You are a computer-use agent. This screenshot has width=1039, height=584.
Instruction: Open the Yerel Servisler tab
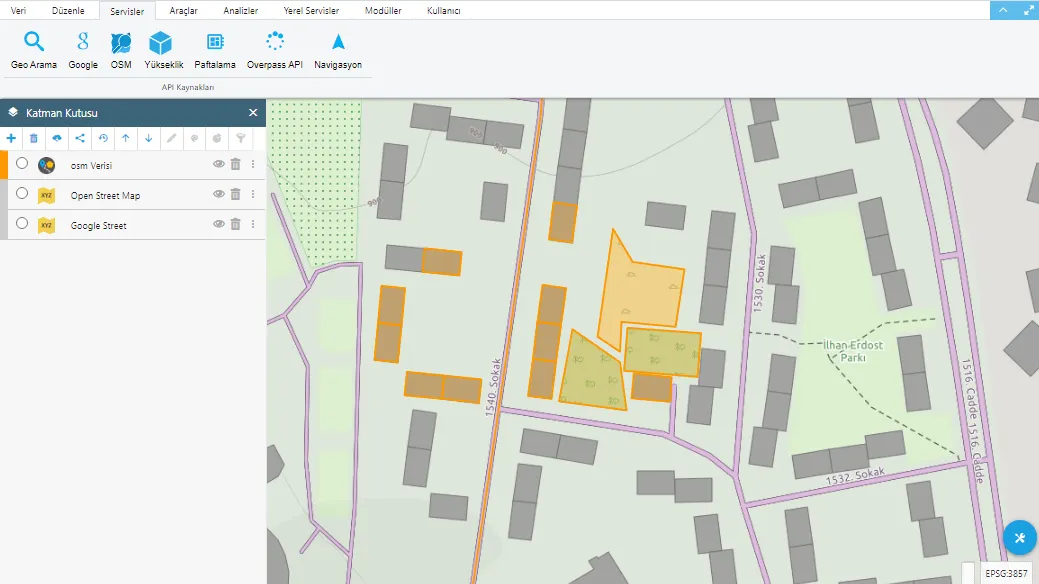click(x=311, y=11)
